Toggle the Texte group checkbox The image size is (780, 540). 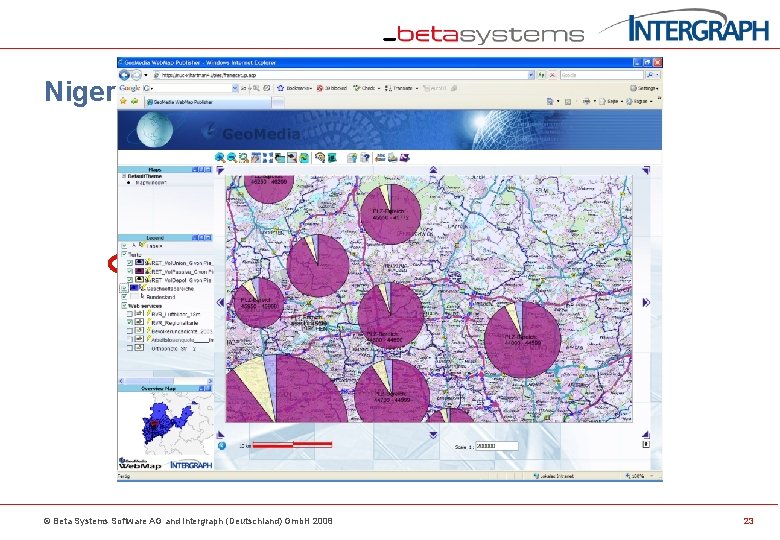point(124,254)
